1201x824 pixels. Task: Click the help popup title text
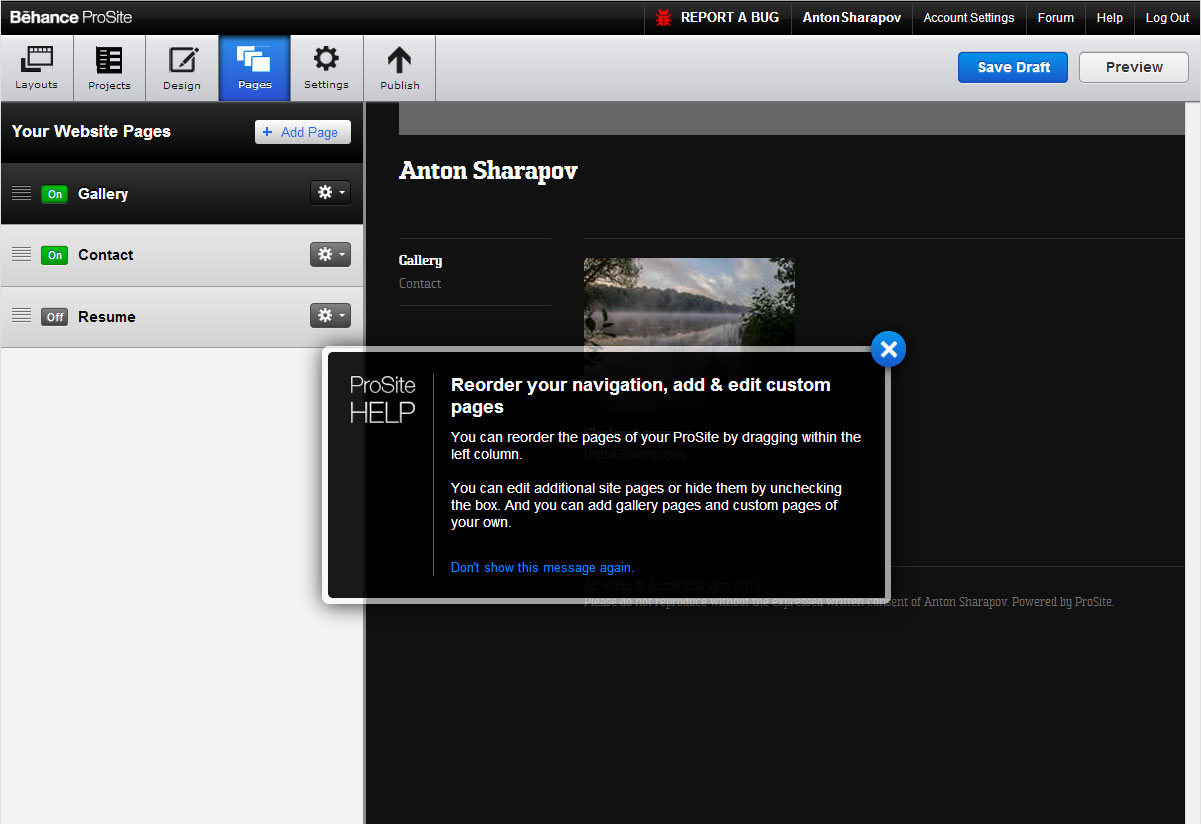point(641,396)
